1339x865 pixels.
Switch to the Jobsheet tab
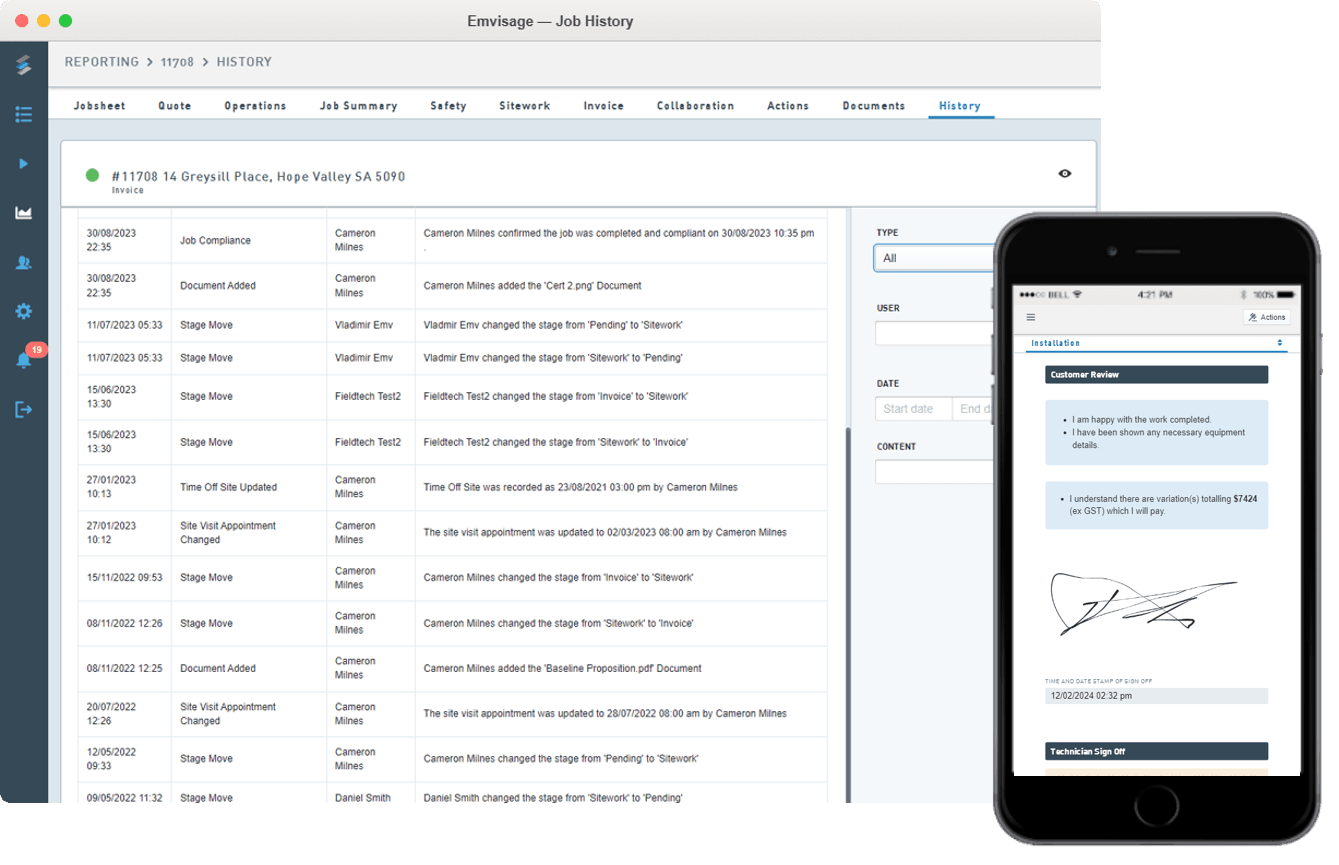(x=100, y=106)
